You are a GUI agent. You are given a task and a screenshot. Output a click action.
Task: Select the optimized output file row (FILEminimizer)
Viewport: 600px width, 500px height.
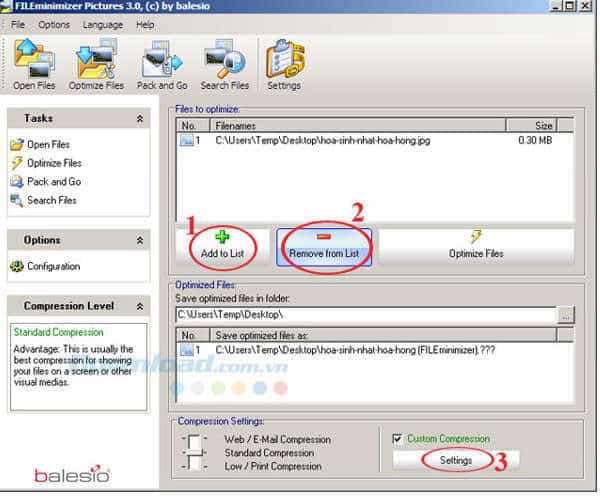pos(375,350)
